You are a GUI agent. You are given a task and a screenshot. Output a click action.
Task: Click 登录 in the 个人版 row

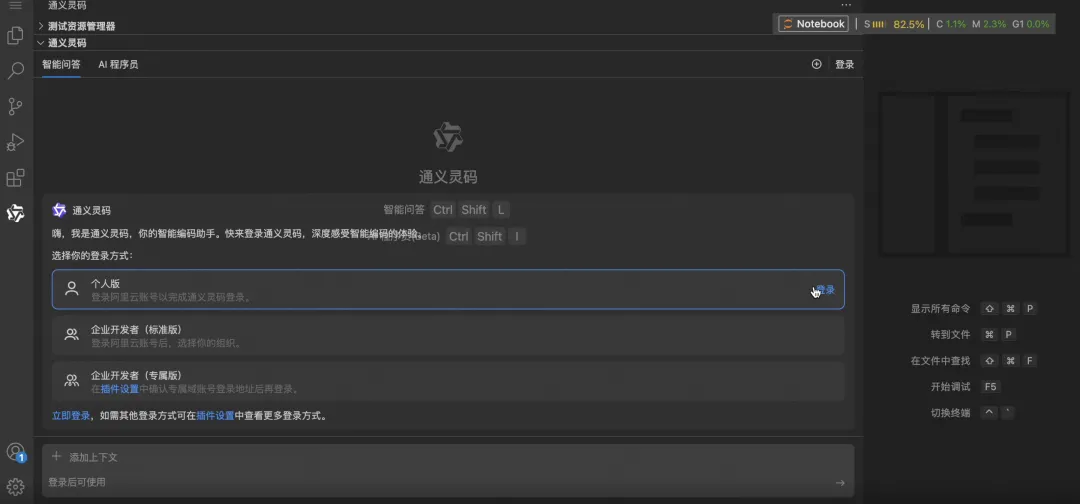(825, 290)
